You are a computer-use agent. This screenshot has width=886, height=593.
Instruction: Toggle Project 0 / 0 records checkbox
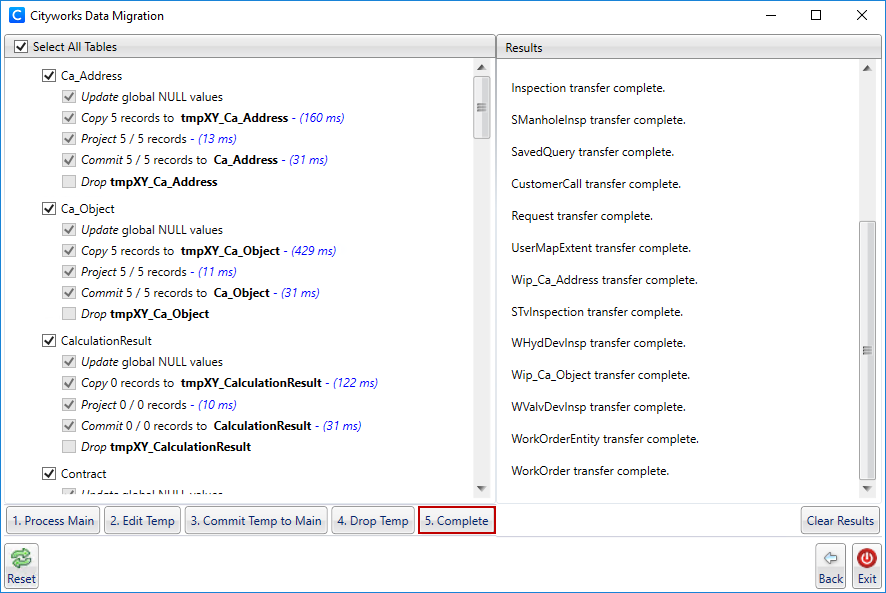pos(69,405)
